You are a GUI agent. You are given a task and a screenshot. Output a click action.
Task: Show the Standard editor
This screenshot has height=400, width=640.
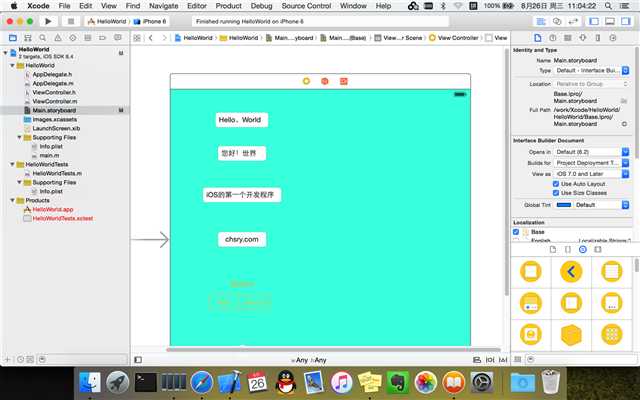[541, 21]
